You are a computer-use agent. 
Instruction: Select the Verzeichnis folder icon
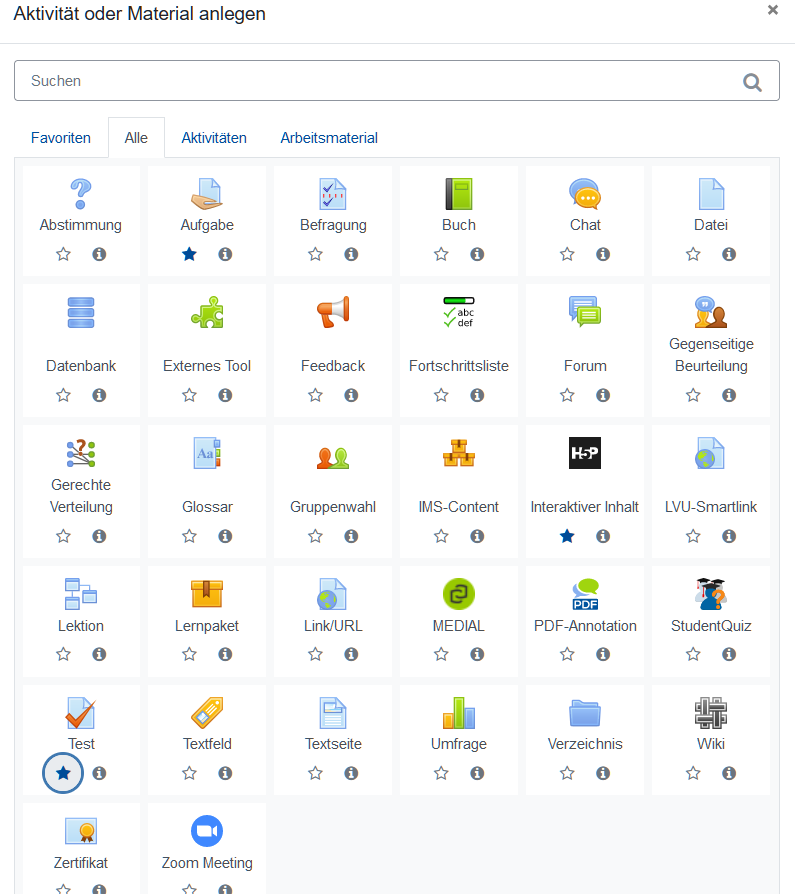(x=585, y=713)
